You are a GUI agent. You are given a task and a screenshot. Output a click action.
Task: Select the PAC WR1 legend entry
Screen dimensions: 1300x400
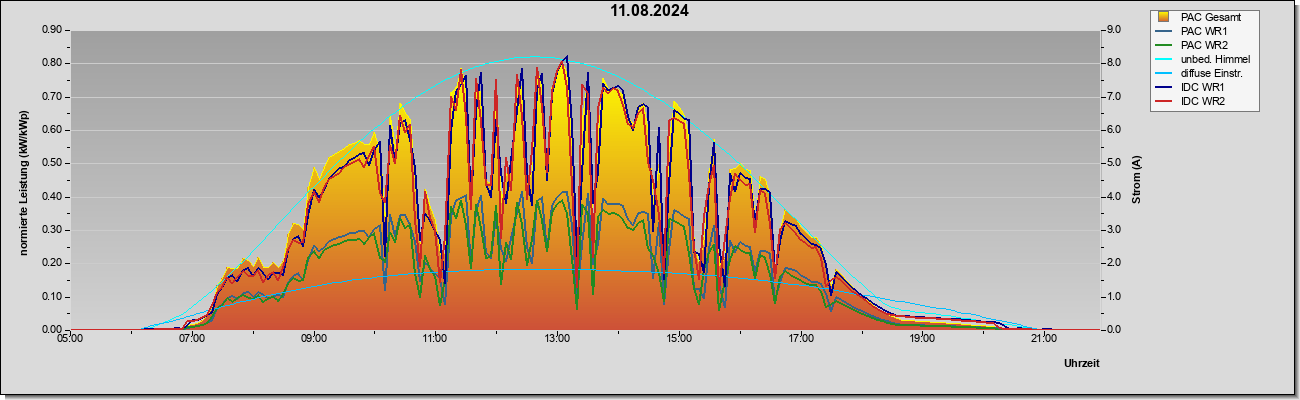[1203, 31]
